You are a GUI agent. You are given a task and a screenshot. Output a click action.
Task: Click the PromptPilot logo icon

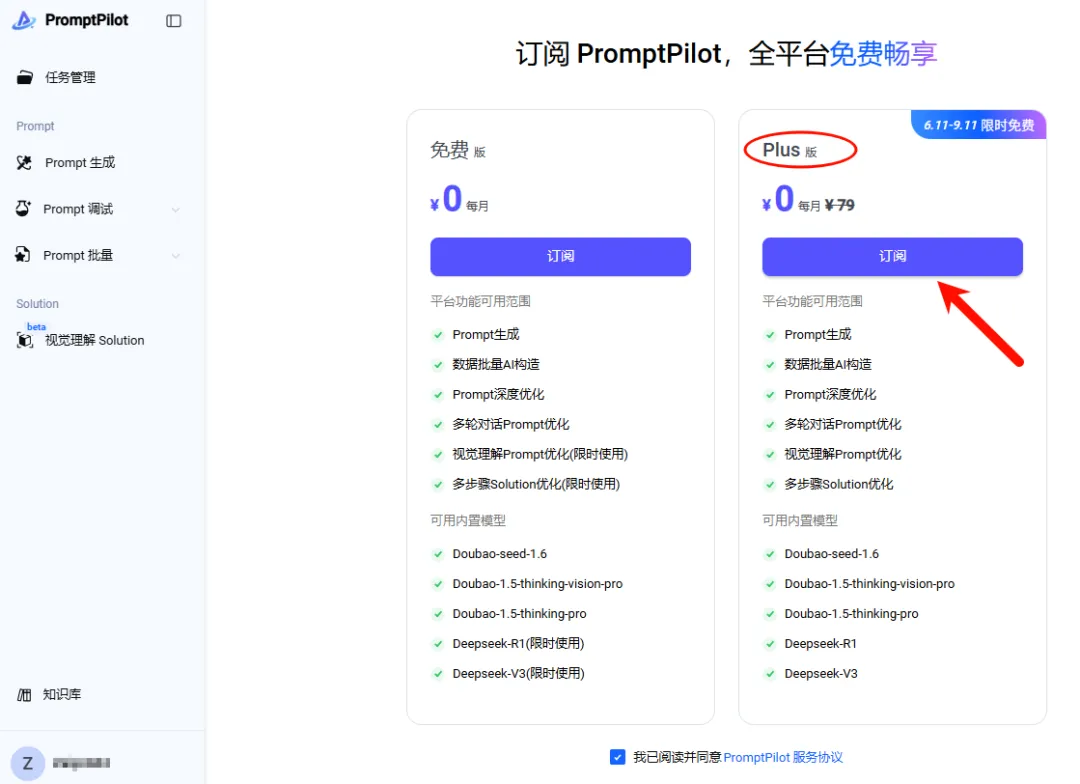[x=22, y=19]
